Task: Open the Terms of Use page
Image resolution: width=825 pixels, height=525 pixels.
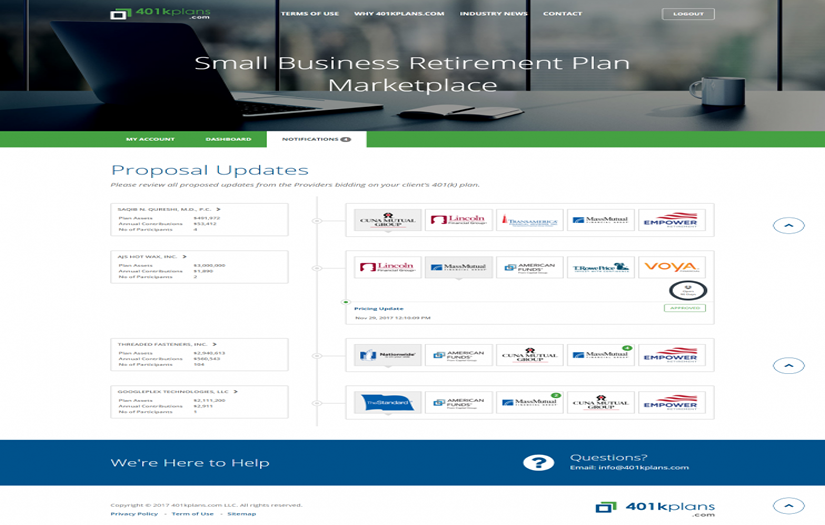Action: pos(310,14)
